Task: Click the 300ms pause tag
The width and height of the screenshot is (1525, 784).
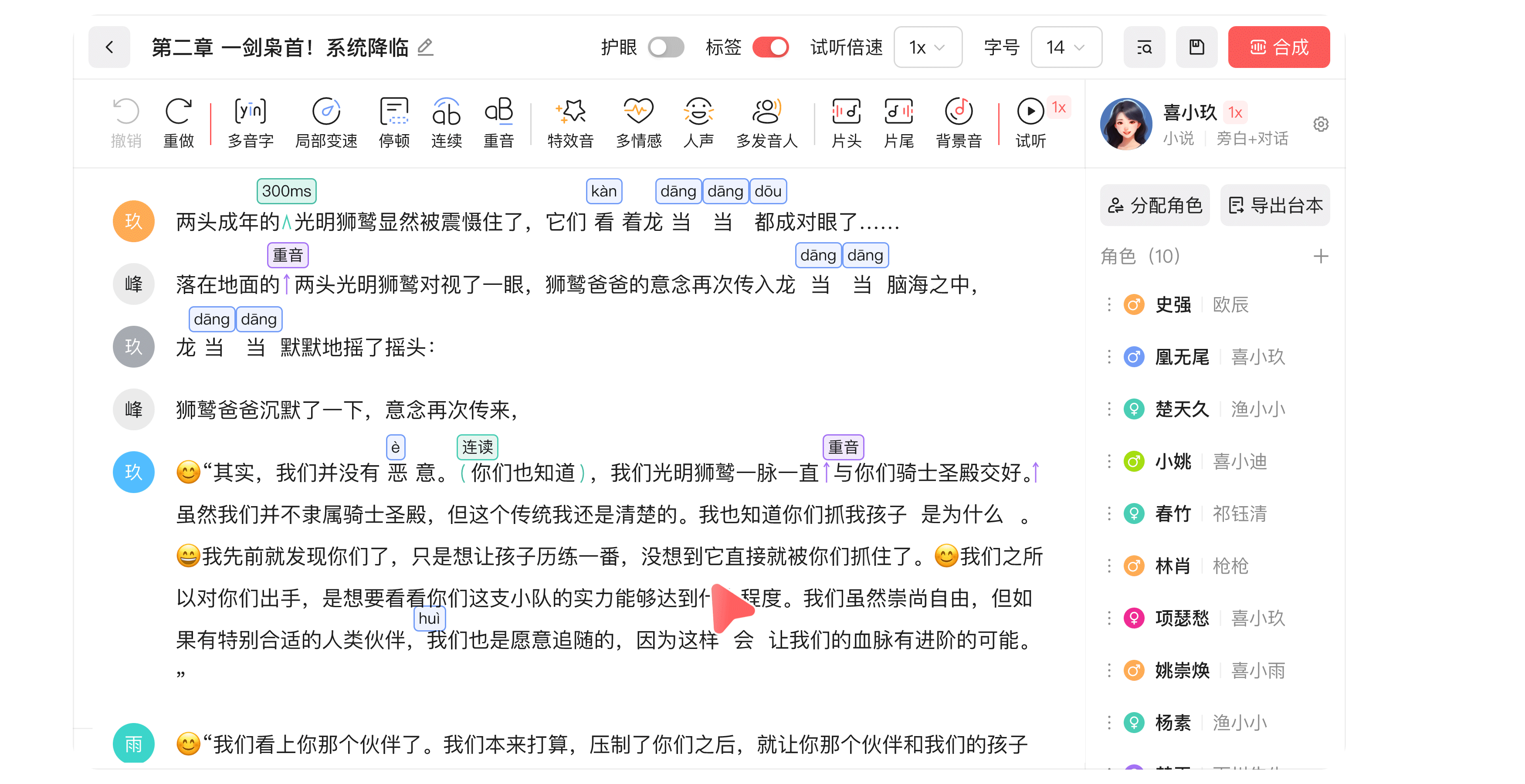Action: click(287, 191)
